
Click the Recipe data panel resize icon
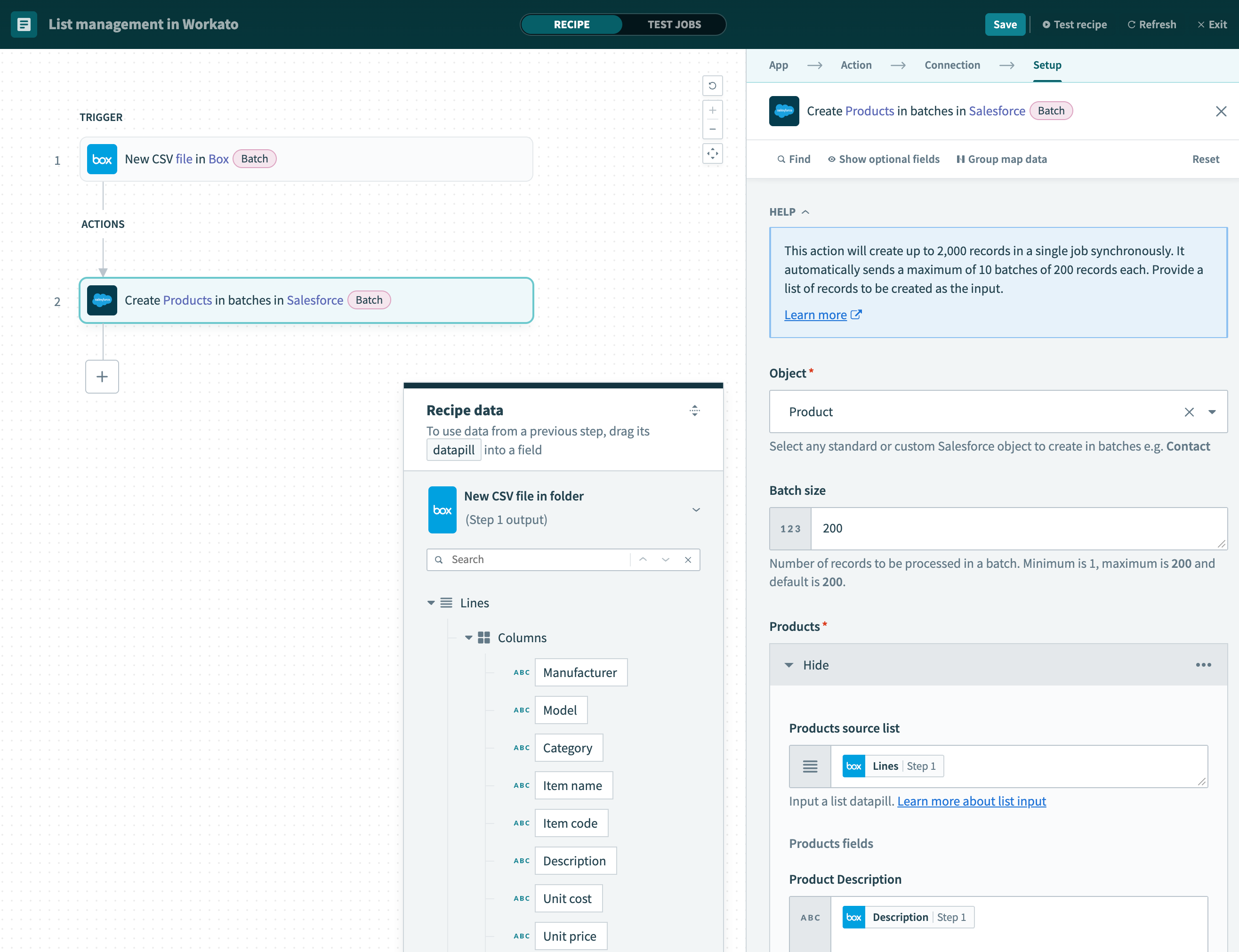click(694, 410)
